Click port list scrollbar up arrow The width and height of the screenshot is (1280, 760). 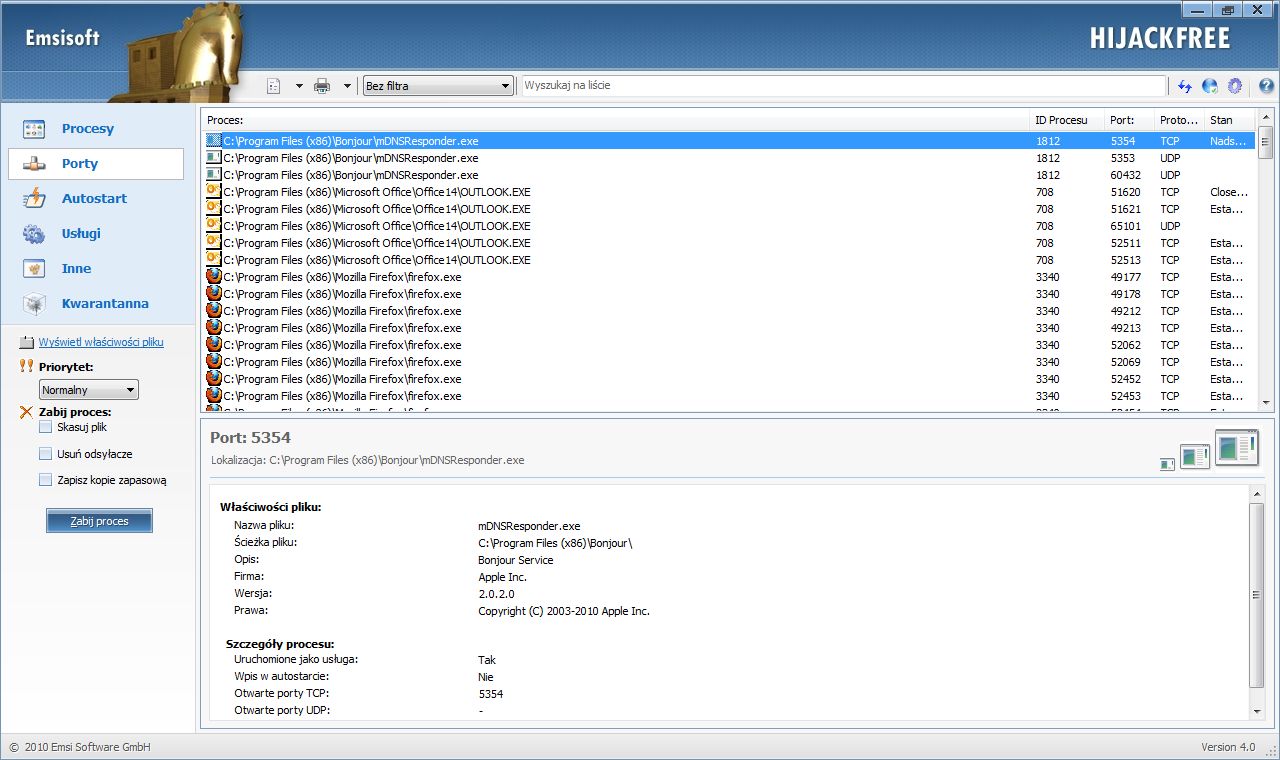pyautogui.click(x=1266, y=117)
